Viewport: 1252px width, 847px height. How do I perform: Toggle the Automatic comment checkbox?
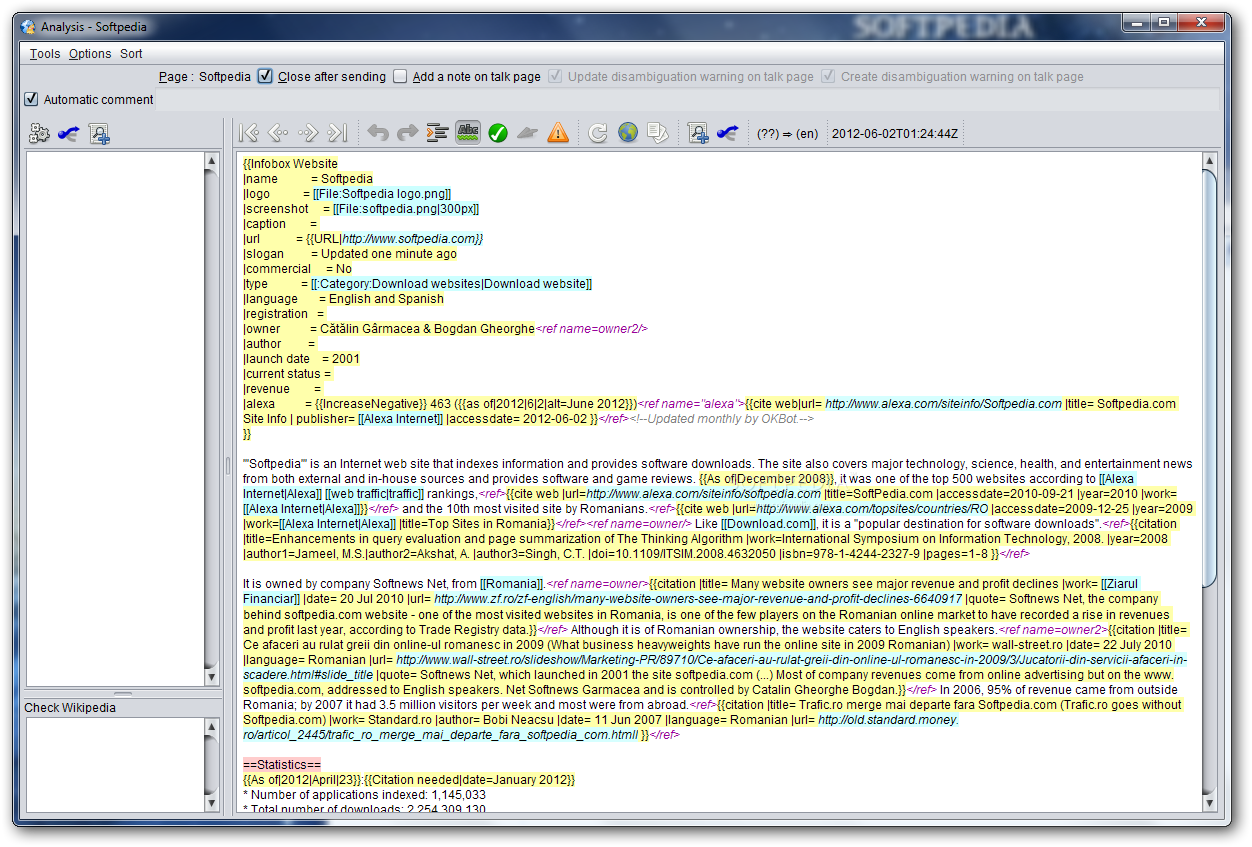point(32,99)
